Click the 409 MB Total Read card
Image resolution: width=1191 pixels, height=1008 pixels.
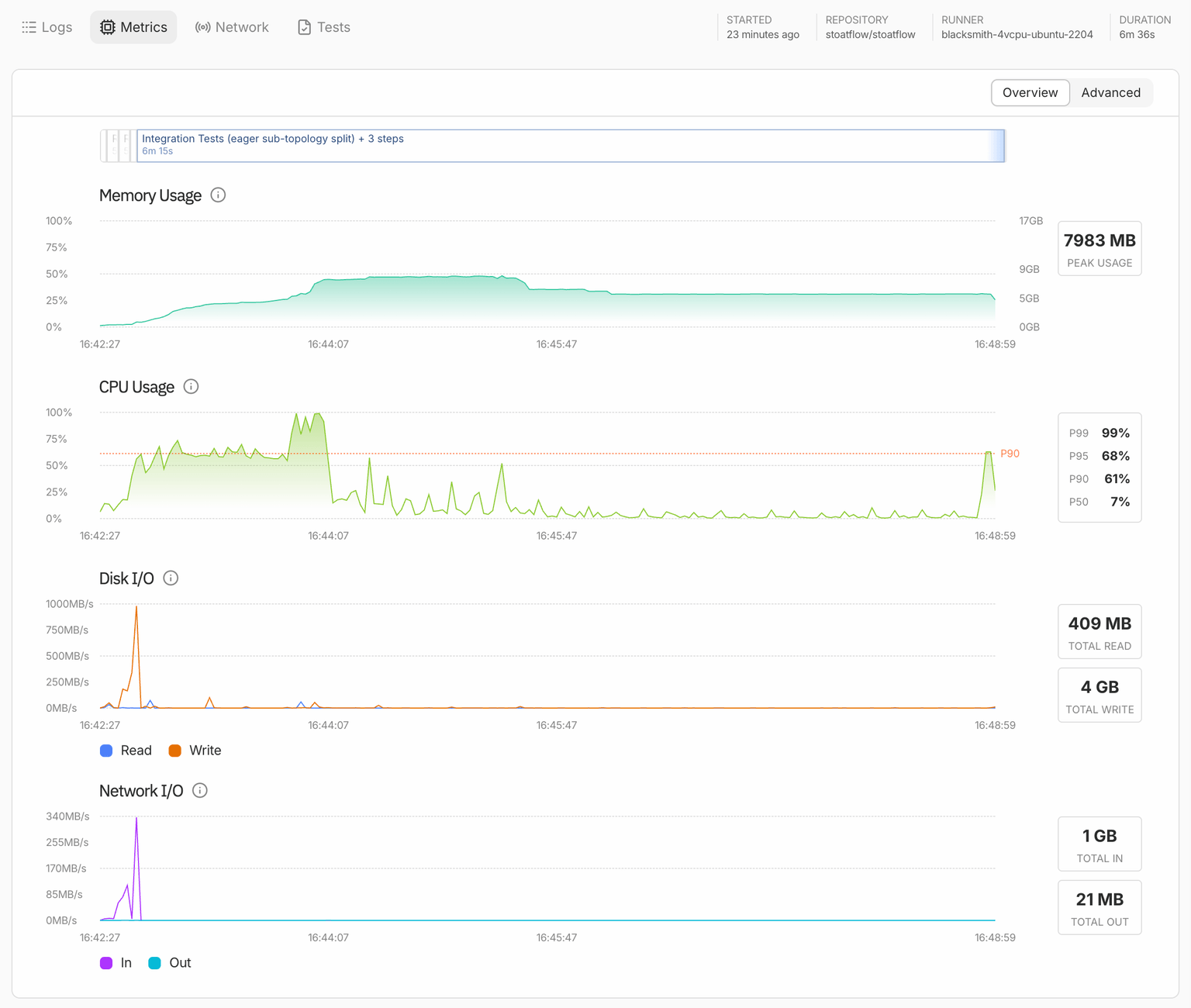coord(1100,631)
